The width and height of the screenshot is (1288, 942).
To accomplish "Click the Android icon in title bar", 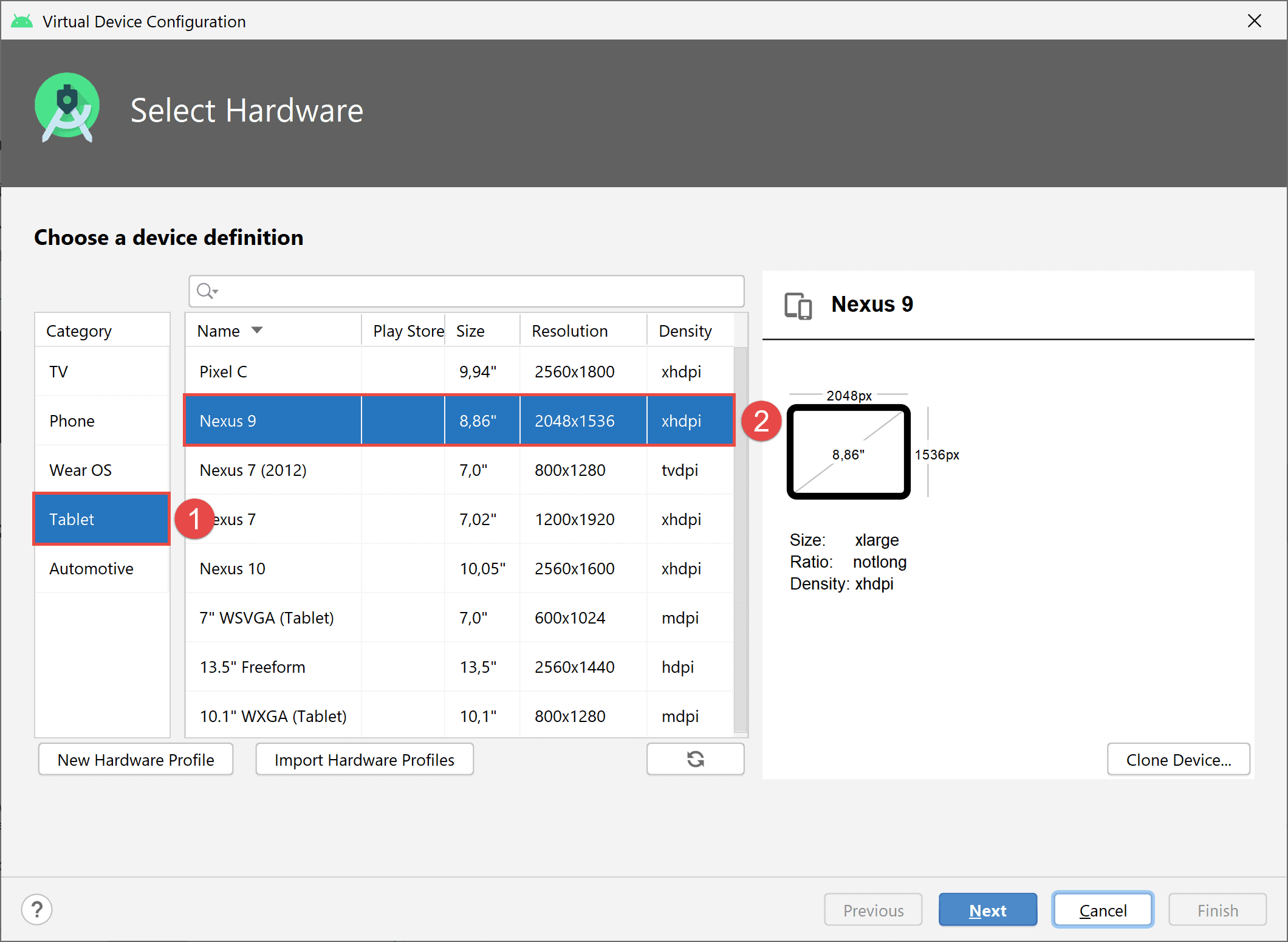I will point(22,21).
